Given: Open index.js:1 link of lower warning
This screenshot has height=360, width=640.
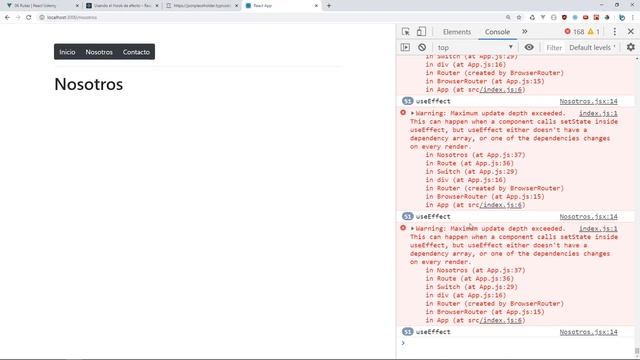Looking at the screenshot, I should click(598, 229).
